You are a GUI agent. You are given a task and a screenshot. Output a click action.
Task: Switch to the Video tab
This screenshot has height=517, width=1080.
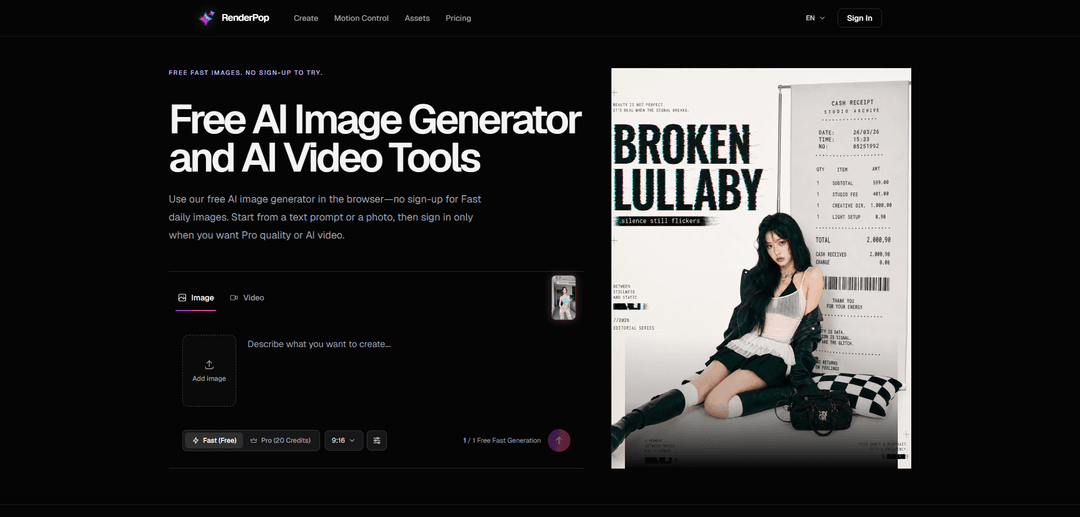(247, 298)
